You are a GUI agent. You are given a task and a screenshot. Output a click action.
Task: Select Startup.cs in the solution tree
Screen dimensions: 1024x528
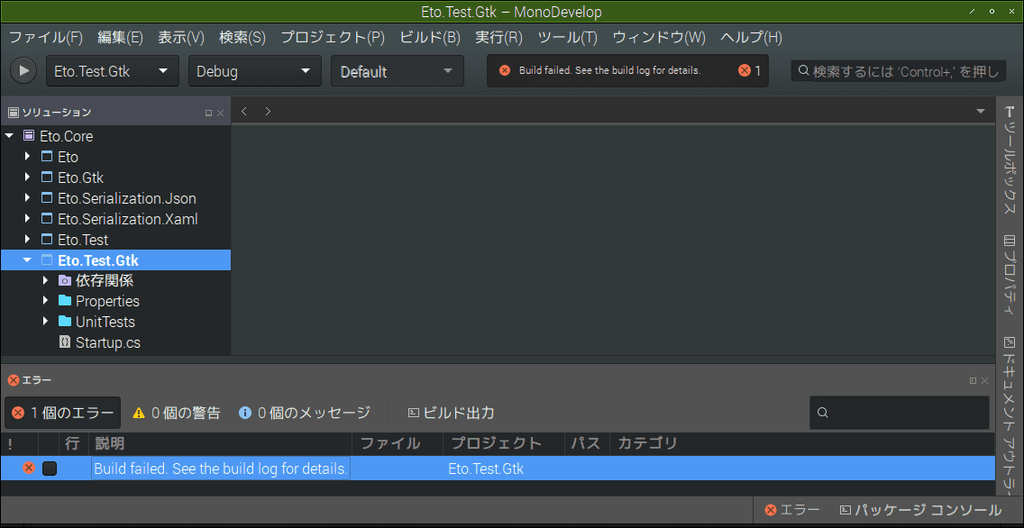point(108,342)
